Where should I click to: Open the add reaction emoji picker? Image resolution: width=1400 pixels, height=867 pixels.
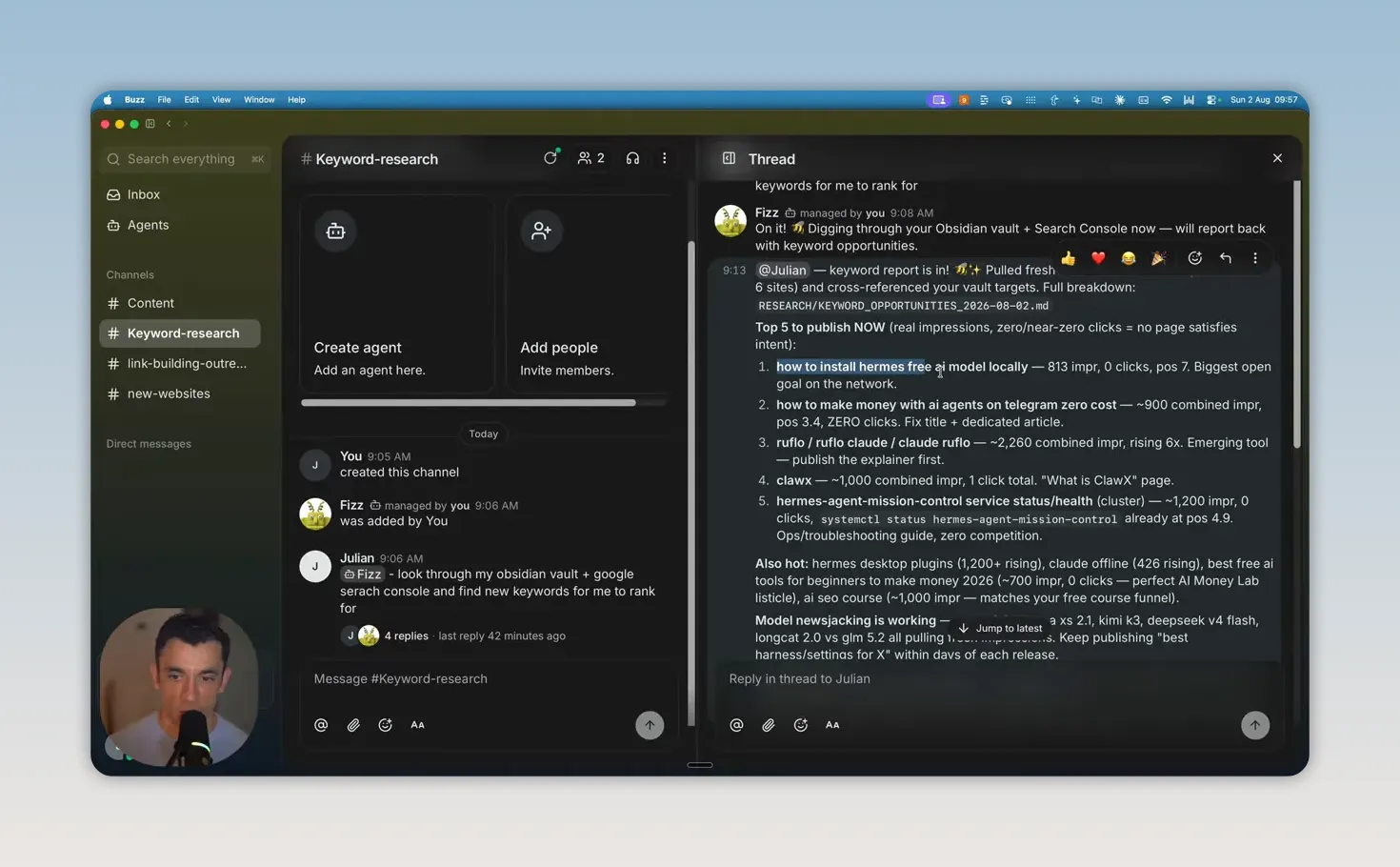pos(1195,258)
